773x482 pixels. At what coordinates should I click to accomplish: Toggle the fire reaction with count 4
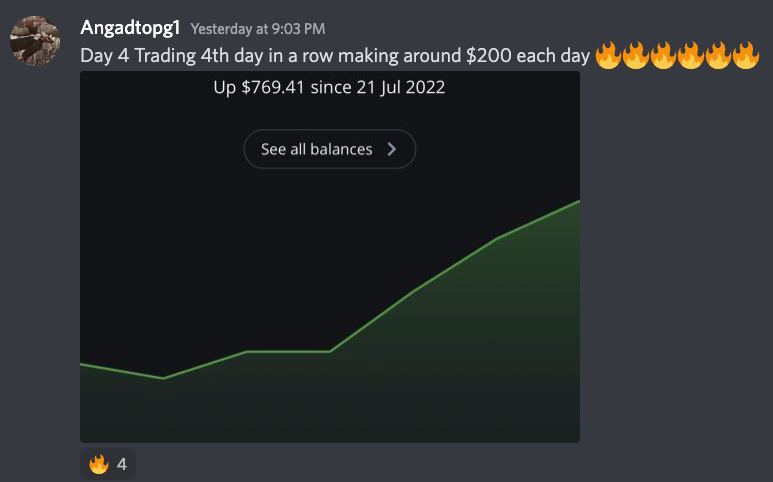(x=108, y=464)
